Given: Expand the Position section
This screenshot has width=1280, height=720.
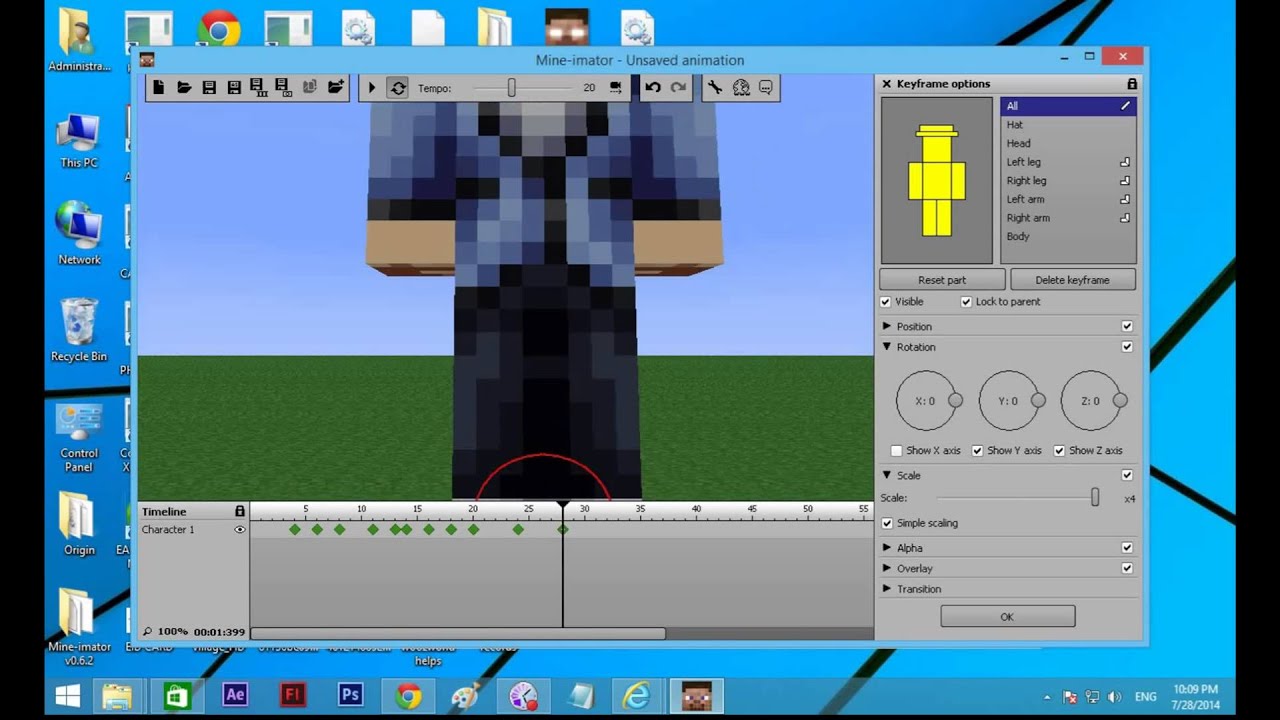Looking at the screenshot, I should coord(886,327).
